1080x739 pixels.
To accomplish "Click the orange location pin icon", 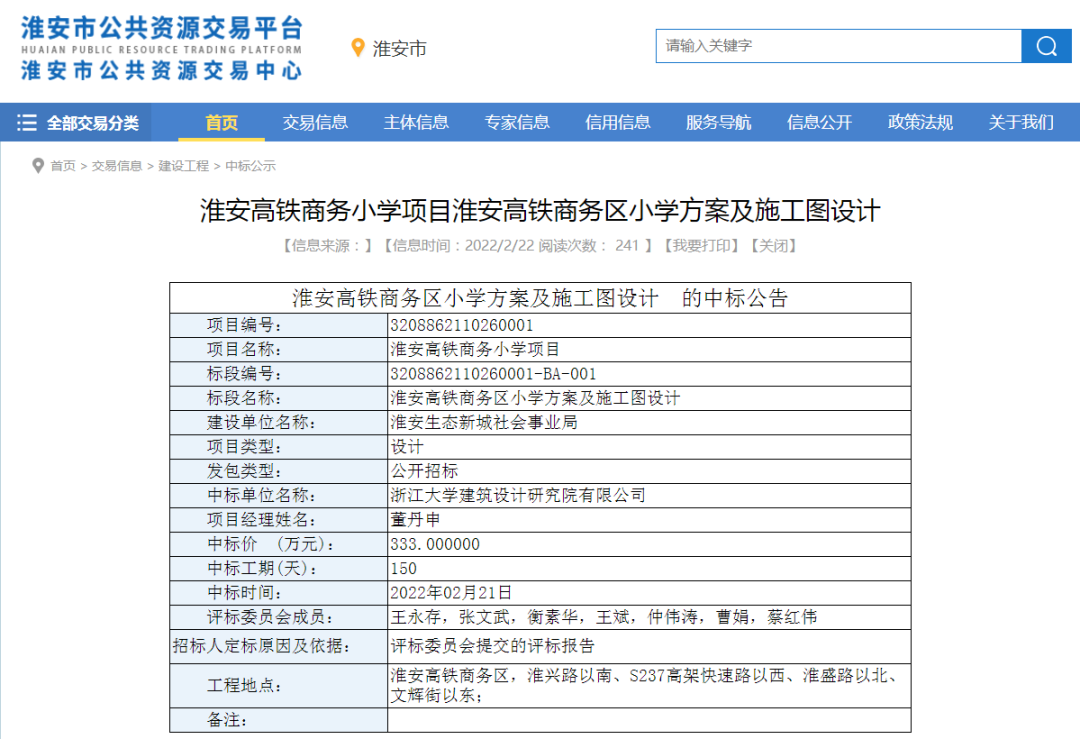I will [x=357, y=48].
